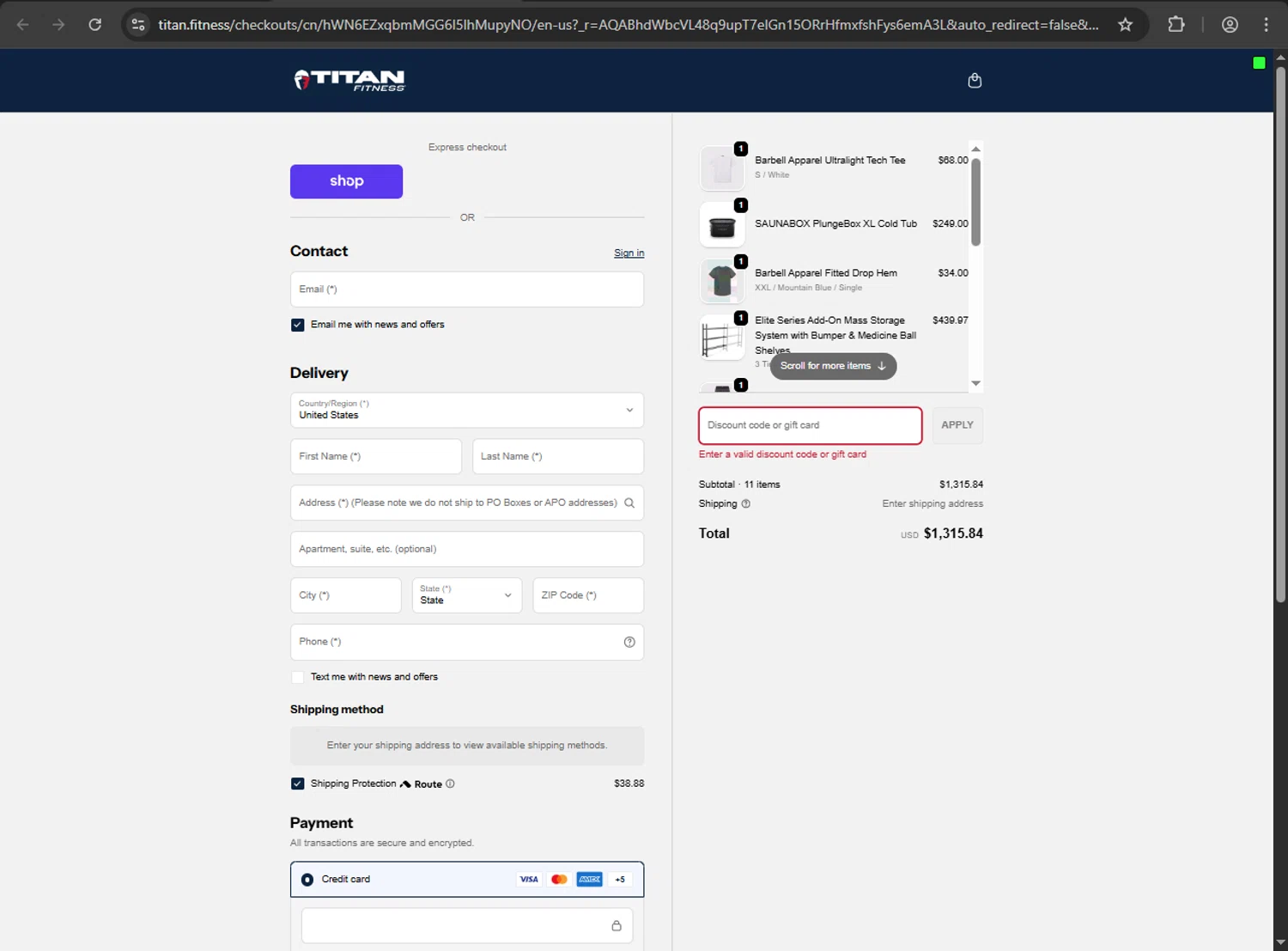Open site information icon in address bar
The height and width of the screenshot is (951, 1288).
point(138,25)
